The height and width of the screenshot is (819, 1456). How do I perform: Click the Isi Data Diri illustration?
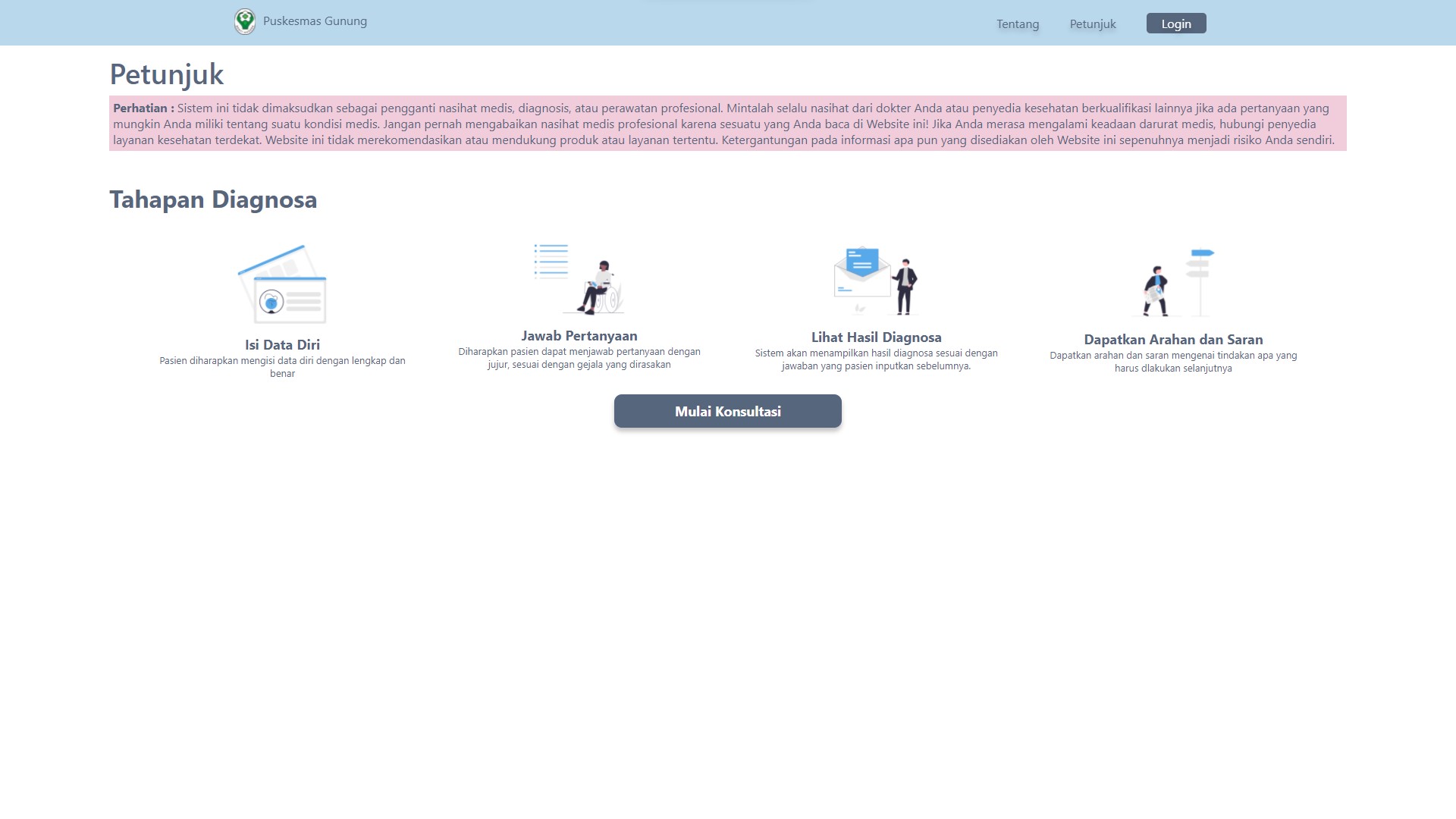(x=282, y=284)
